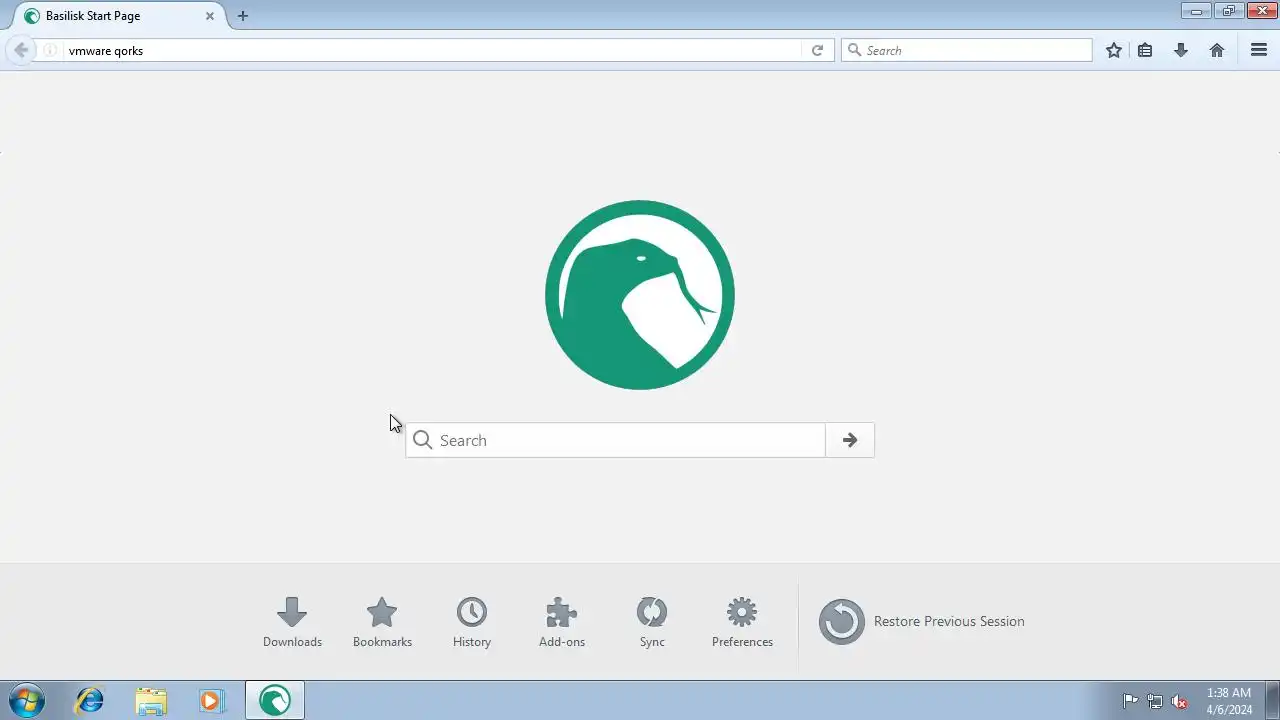Close the Basilisk Start Page tab
The height and width of the screenshot is (720, 1280).
click(210, 16)
